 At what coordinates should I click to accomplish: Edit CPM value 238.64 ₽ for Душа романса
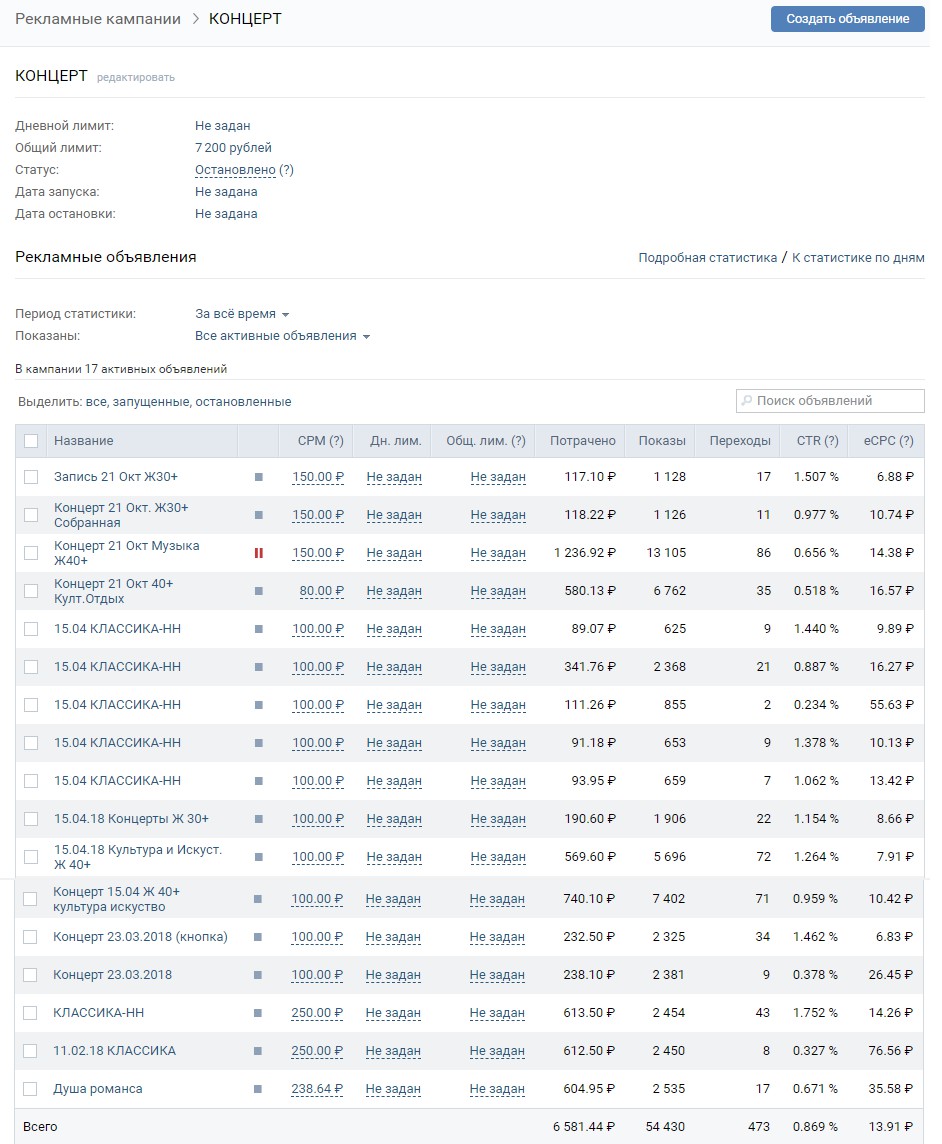pyautogui.click(x=317, y=1089)
